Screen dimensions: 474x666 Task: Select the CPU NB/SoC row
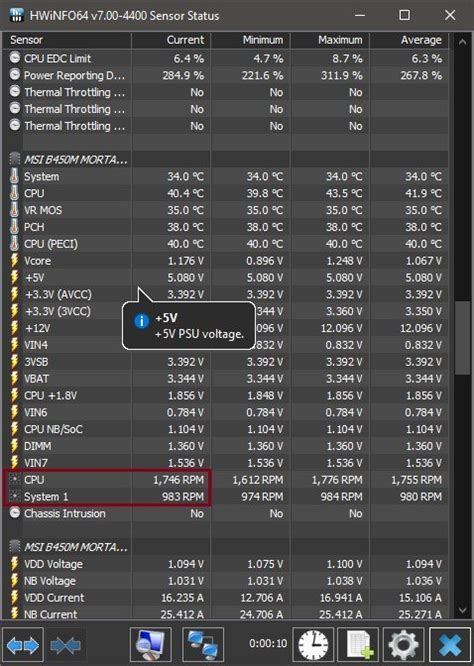(x=226, y=429)
